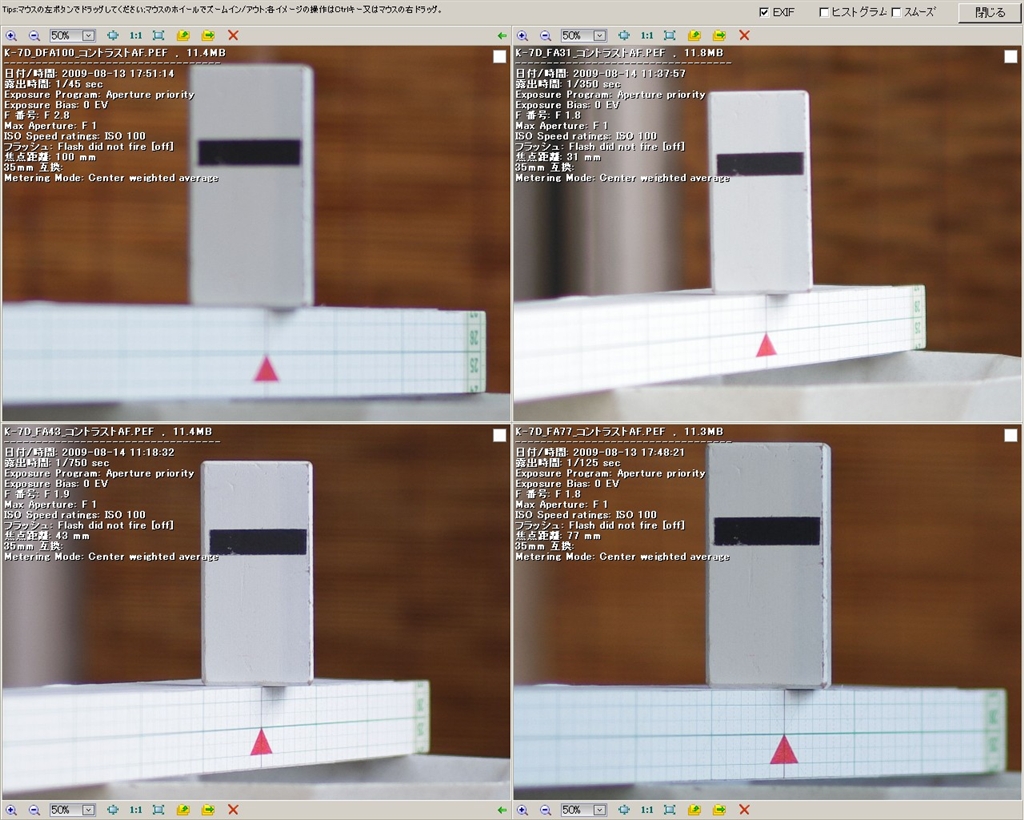Click the K-7D_DFA100 image's black bar target
1024x820 pixels.
249,152
